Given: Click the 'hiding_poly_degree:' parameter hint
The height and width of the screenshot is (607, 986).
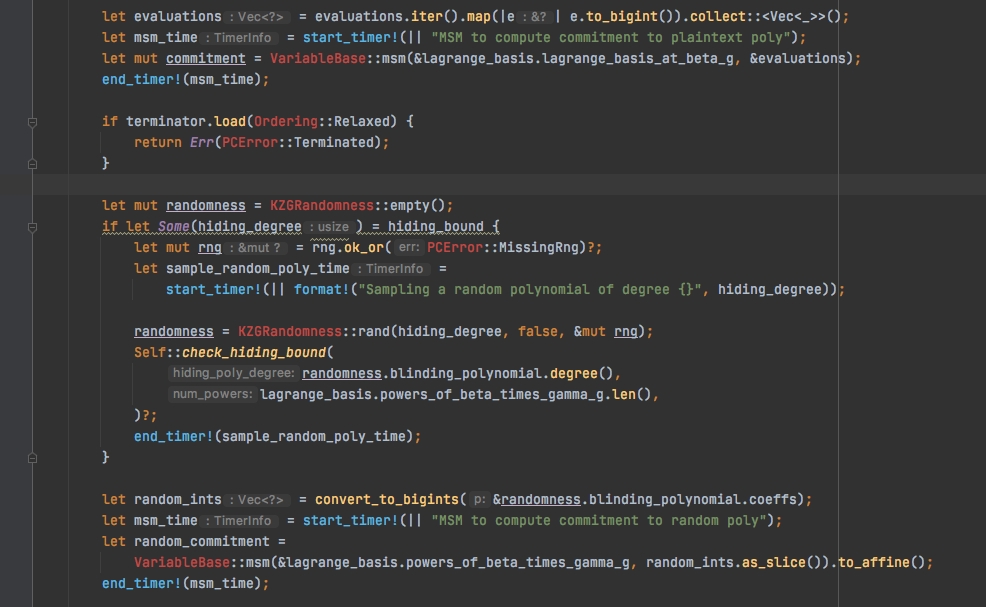Looking at the screenshot, I should (x=233, y=374).
